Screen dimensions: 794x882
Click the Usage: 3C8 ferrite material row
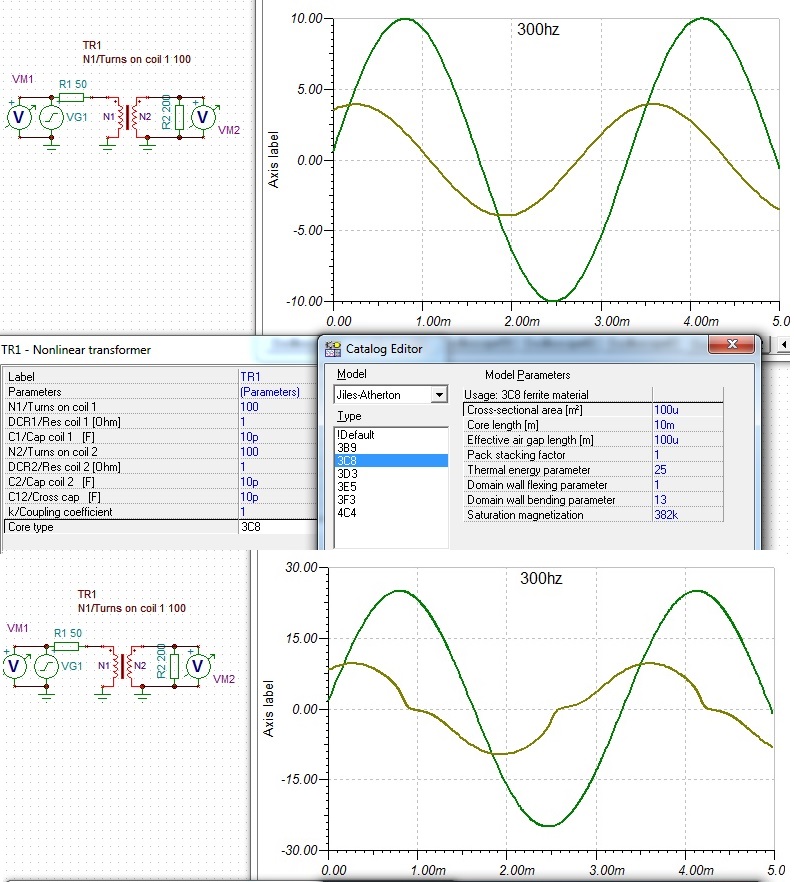[x=593, y=395]
